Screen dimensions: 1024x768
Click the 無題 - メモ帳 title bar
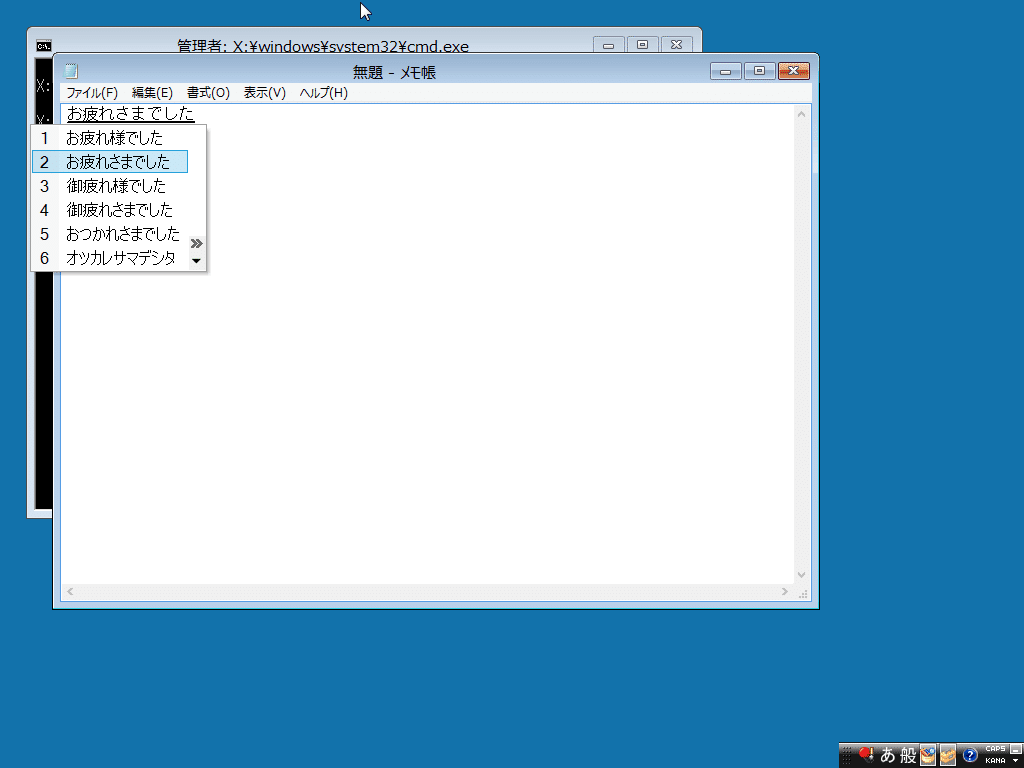coord(394,72)
